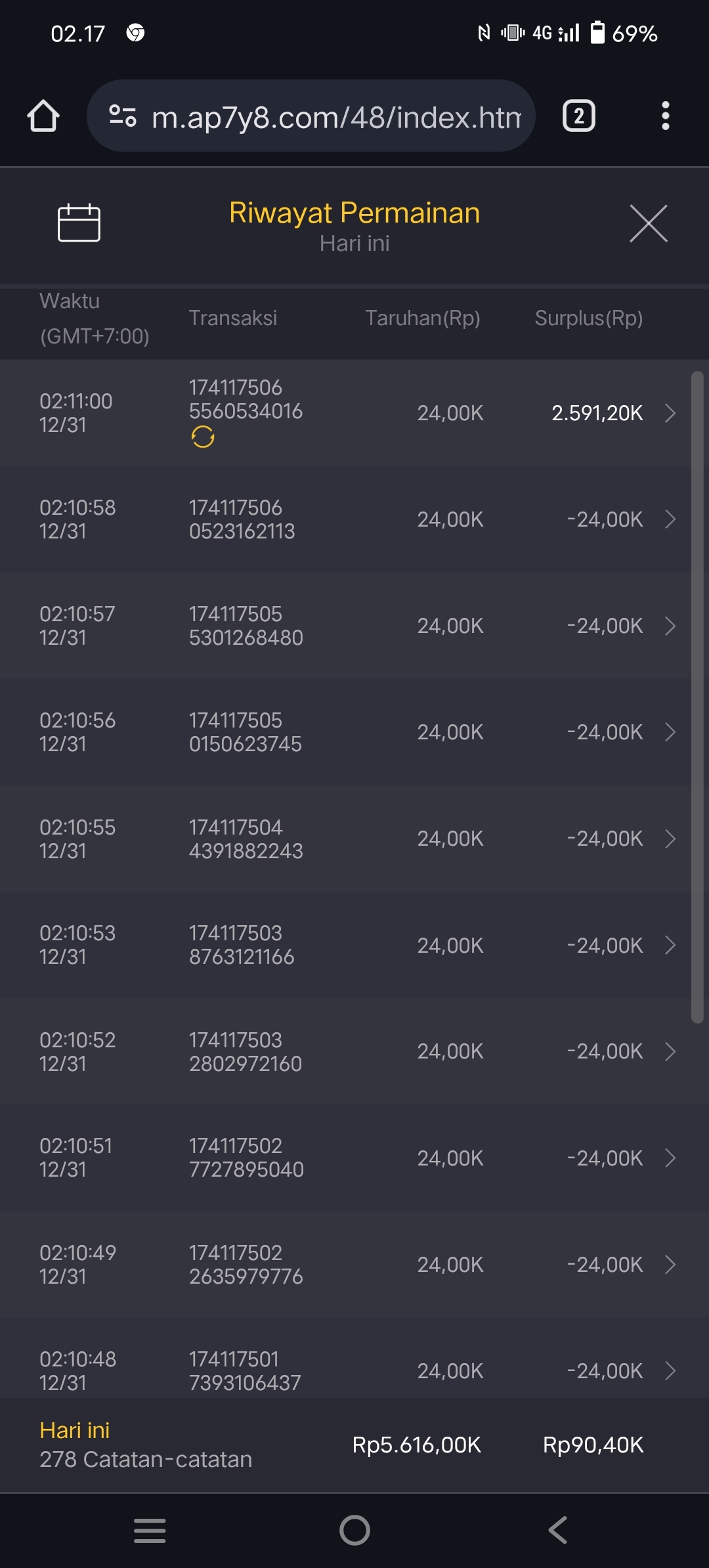Tap the Taruhan(Rp) column header

[x=422, y=318]
